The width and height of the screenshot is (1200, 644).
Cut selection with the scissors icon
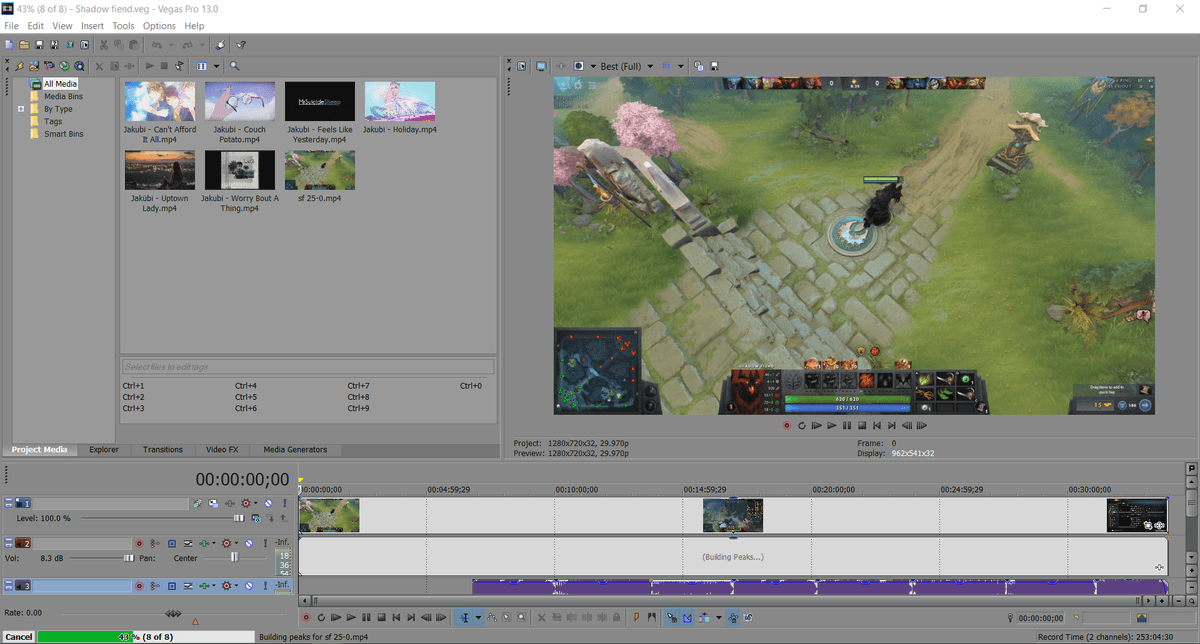tap(102, 45)
